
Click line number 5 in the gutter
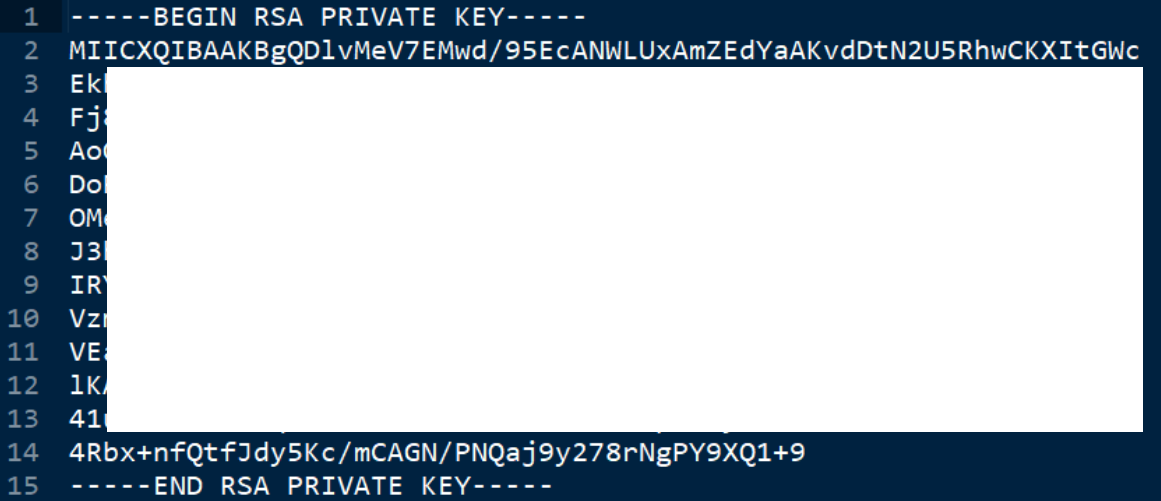[x=30, y=152]
